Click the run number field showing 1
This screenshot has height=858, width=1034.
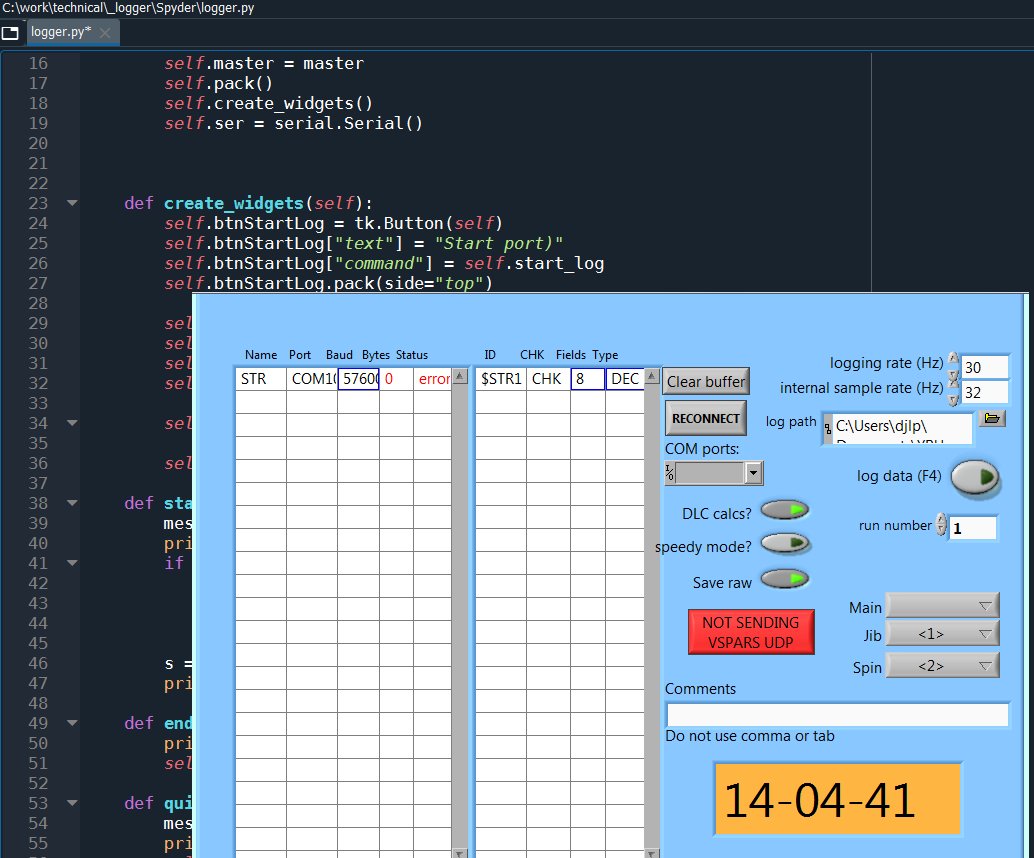(973, 528)
